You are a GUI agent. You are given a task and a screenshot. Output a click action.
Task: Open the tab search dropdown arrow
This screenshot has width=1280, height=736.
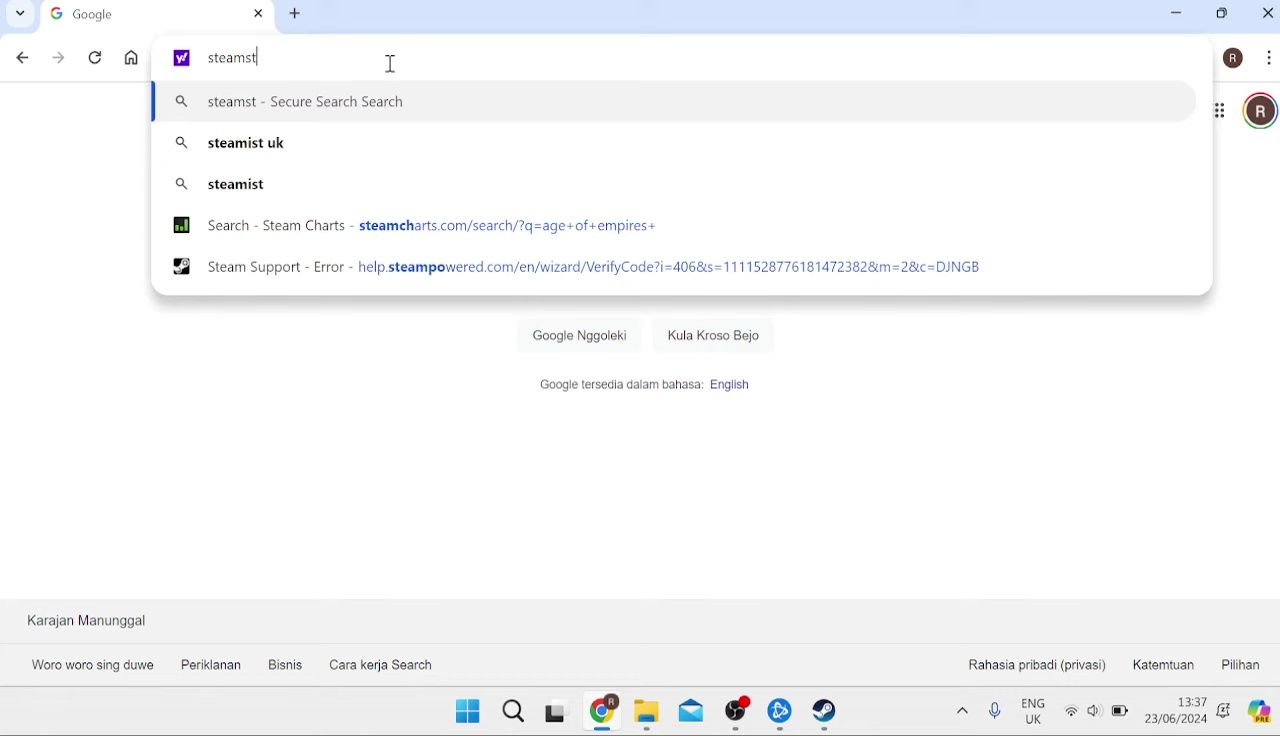pyautogui.click(x=20, y=14)
